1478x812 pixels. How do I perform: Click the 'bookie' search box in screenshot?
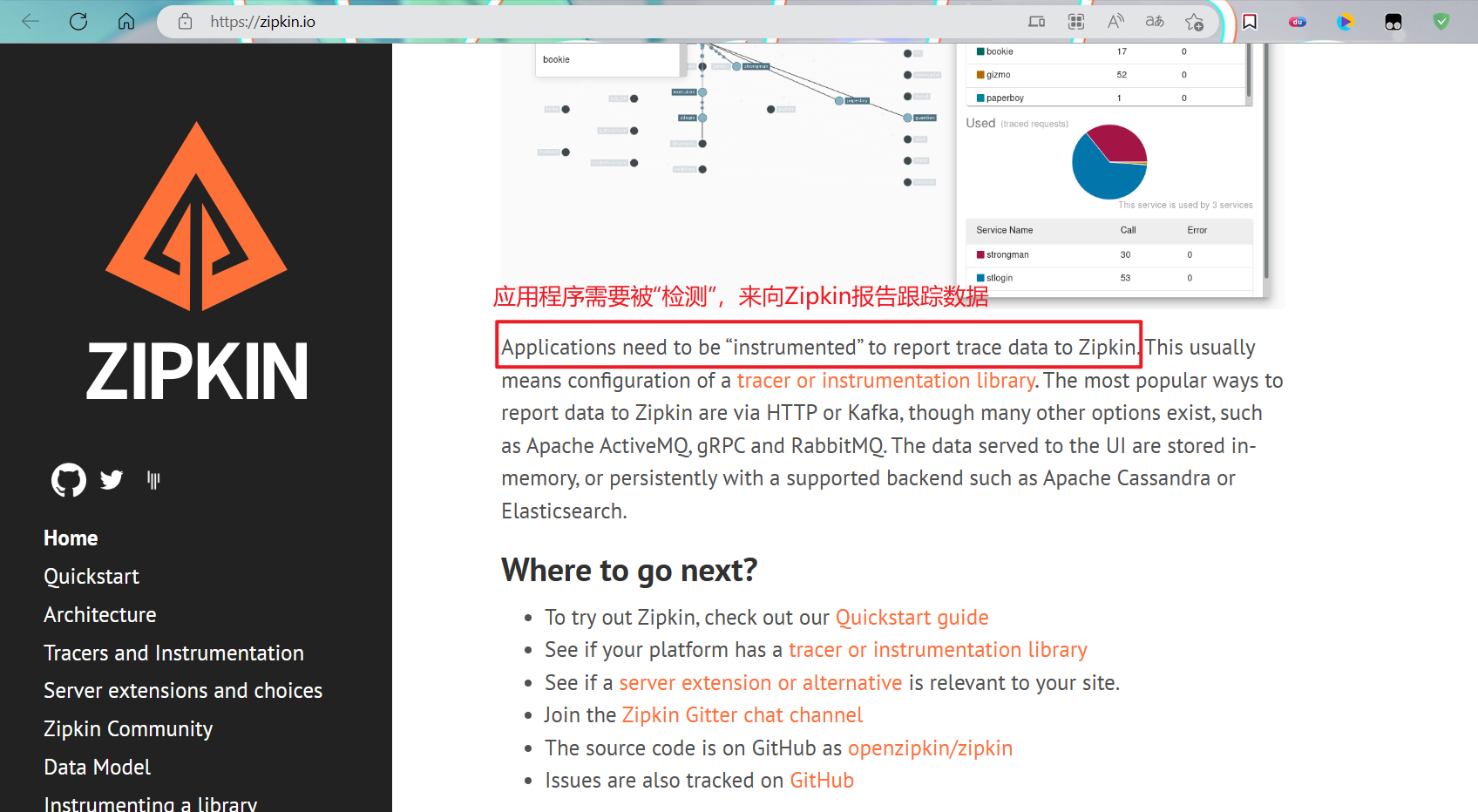tap(607, 59)
